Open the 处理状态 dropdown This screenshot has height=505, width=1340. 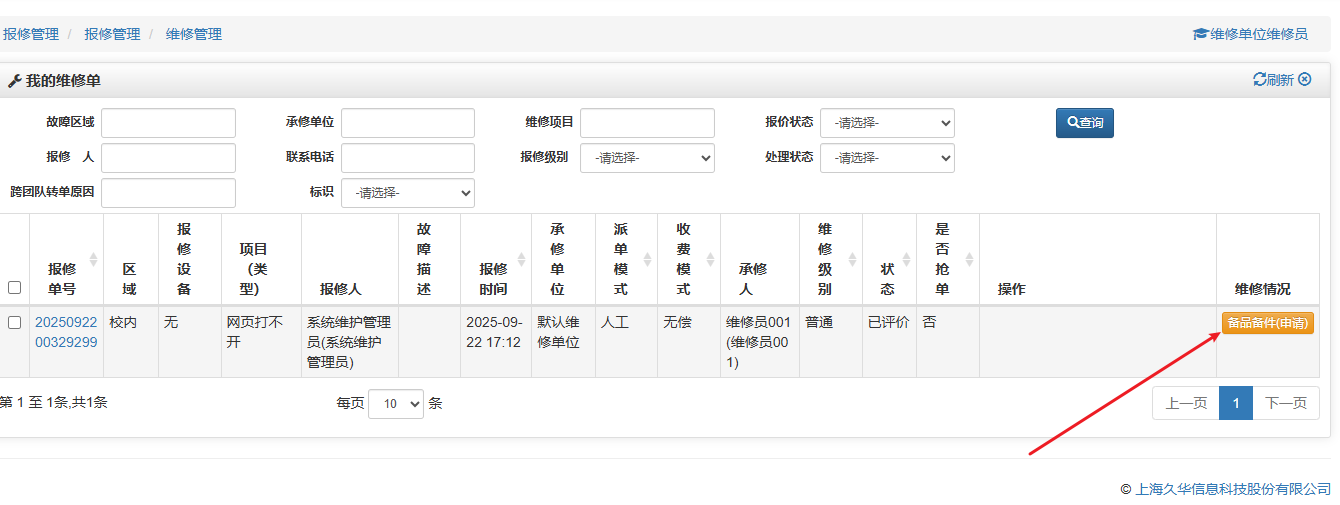click(887, 158)
